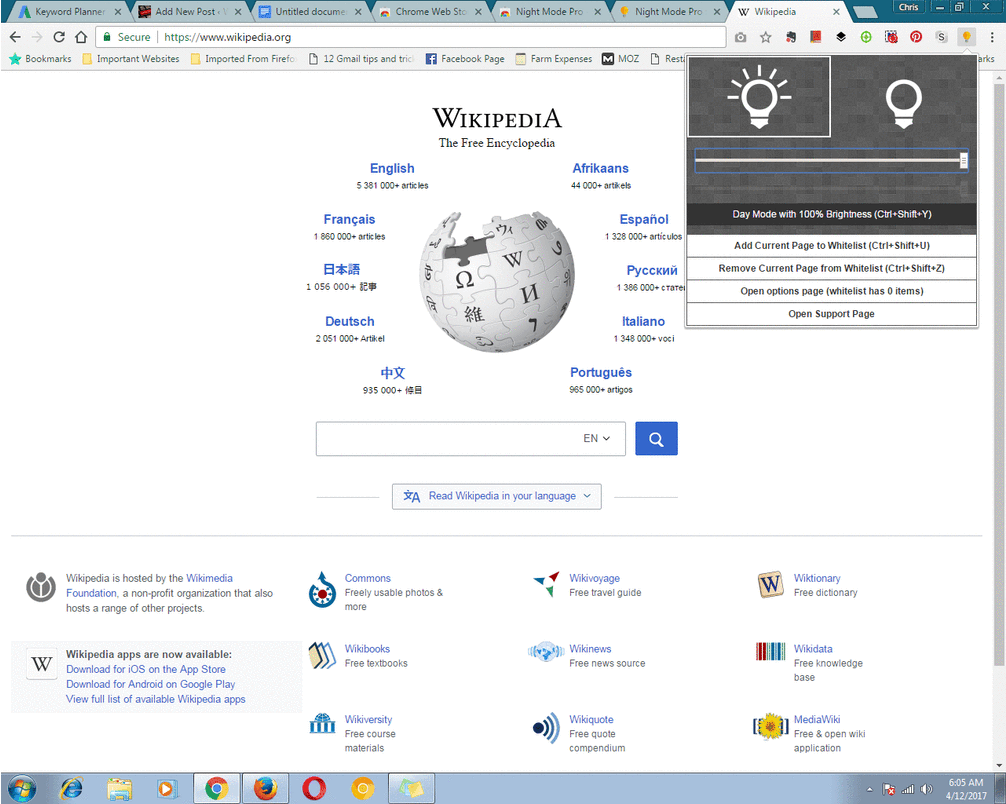Click the blue search magnifier button

656,439
